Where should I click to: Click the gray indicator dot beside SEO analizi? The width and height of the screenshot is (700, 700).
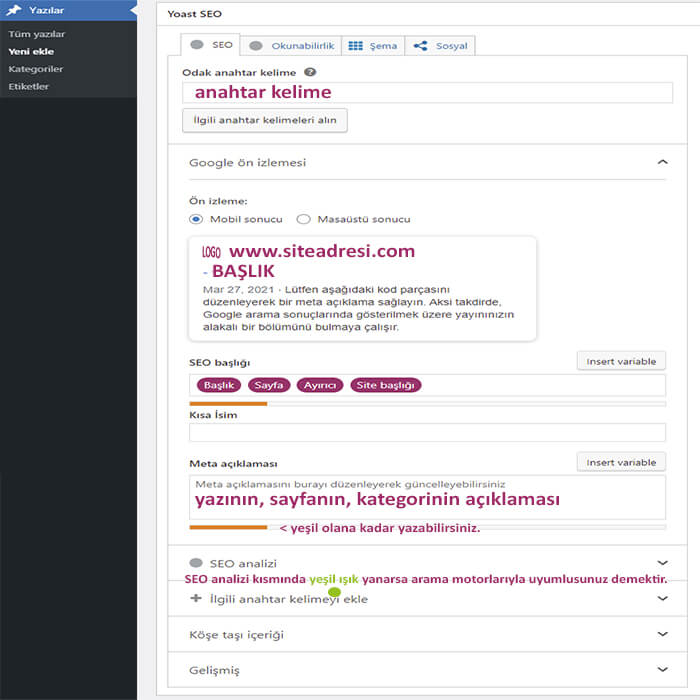pos(196,562)
